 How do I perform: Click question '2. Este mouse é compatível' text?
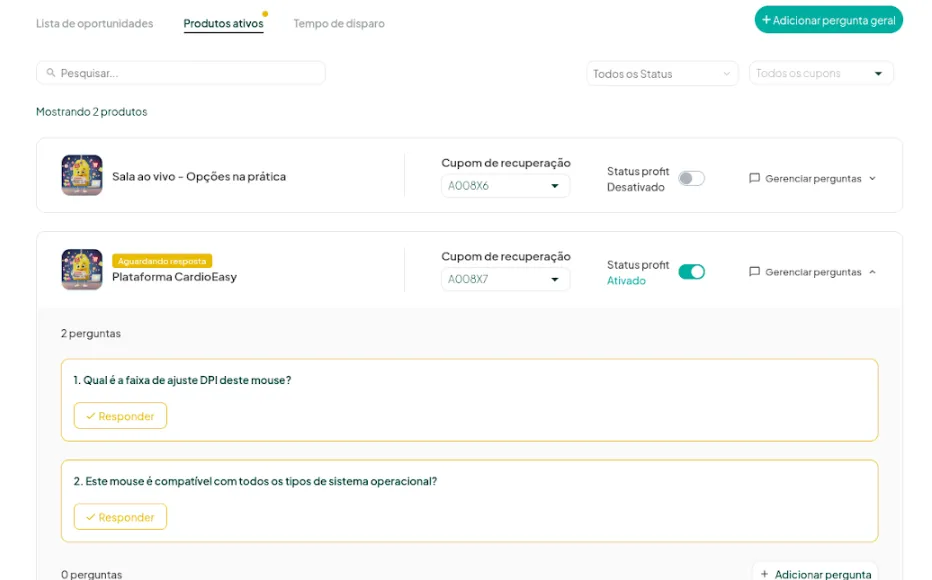point(255,481)
